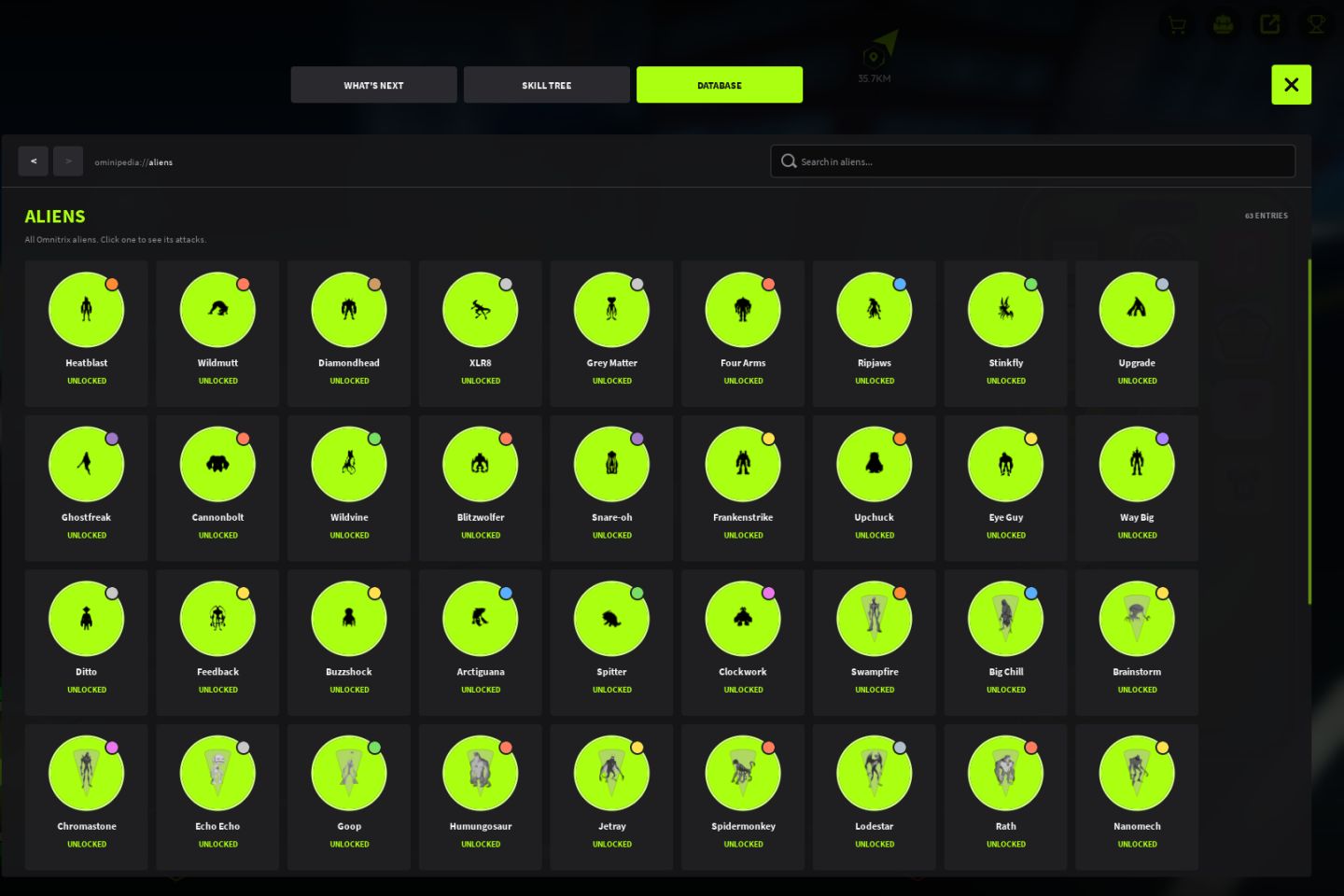Go back in Omnipedia navigation

click(34, 161)
